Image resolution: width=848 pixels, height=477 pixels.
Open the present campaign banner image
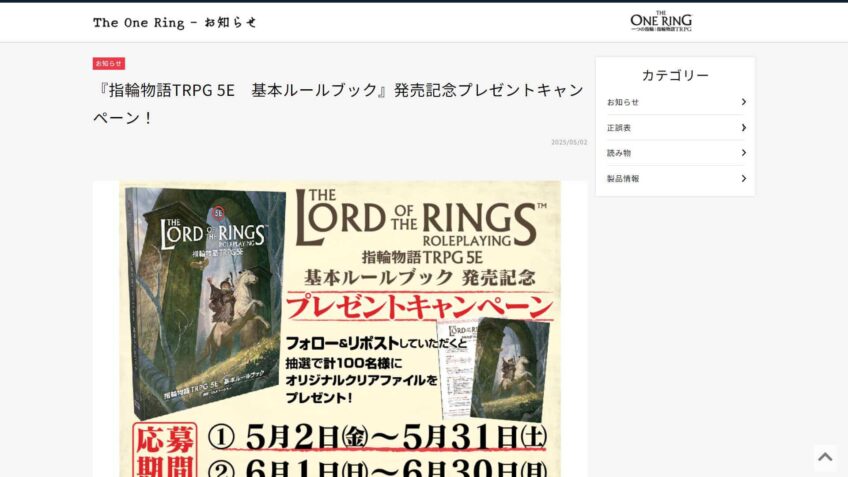coord(340,329)
